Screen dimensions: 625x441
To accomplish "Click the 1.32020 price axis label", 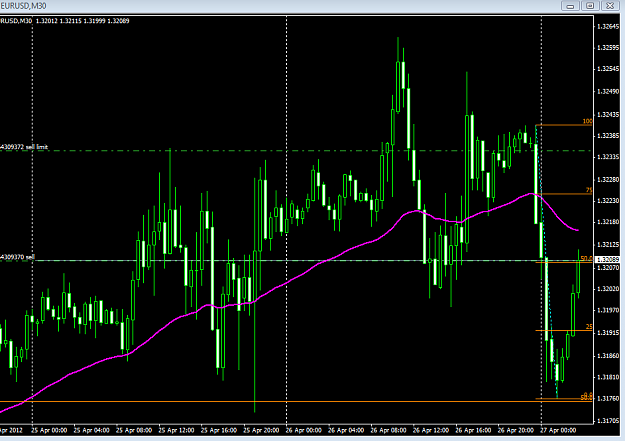I will tap(608, 289).
